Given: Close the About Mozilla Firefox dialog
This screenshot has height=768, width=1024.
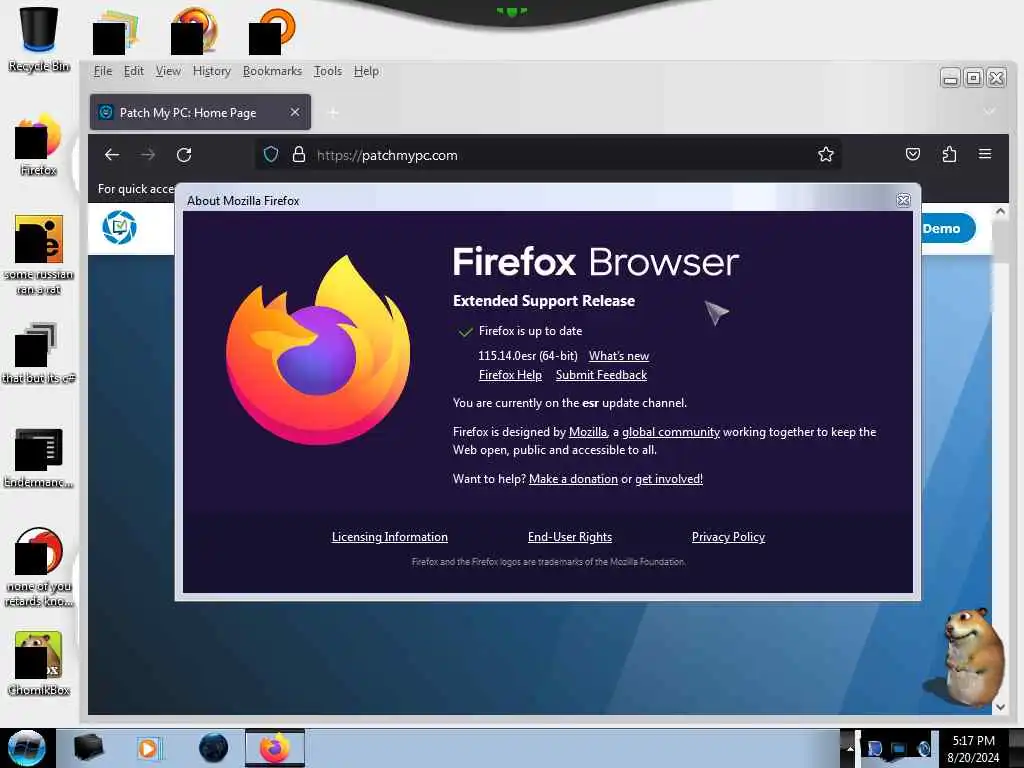Looking at the screenshot, I should click(903, 200).
